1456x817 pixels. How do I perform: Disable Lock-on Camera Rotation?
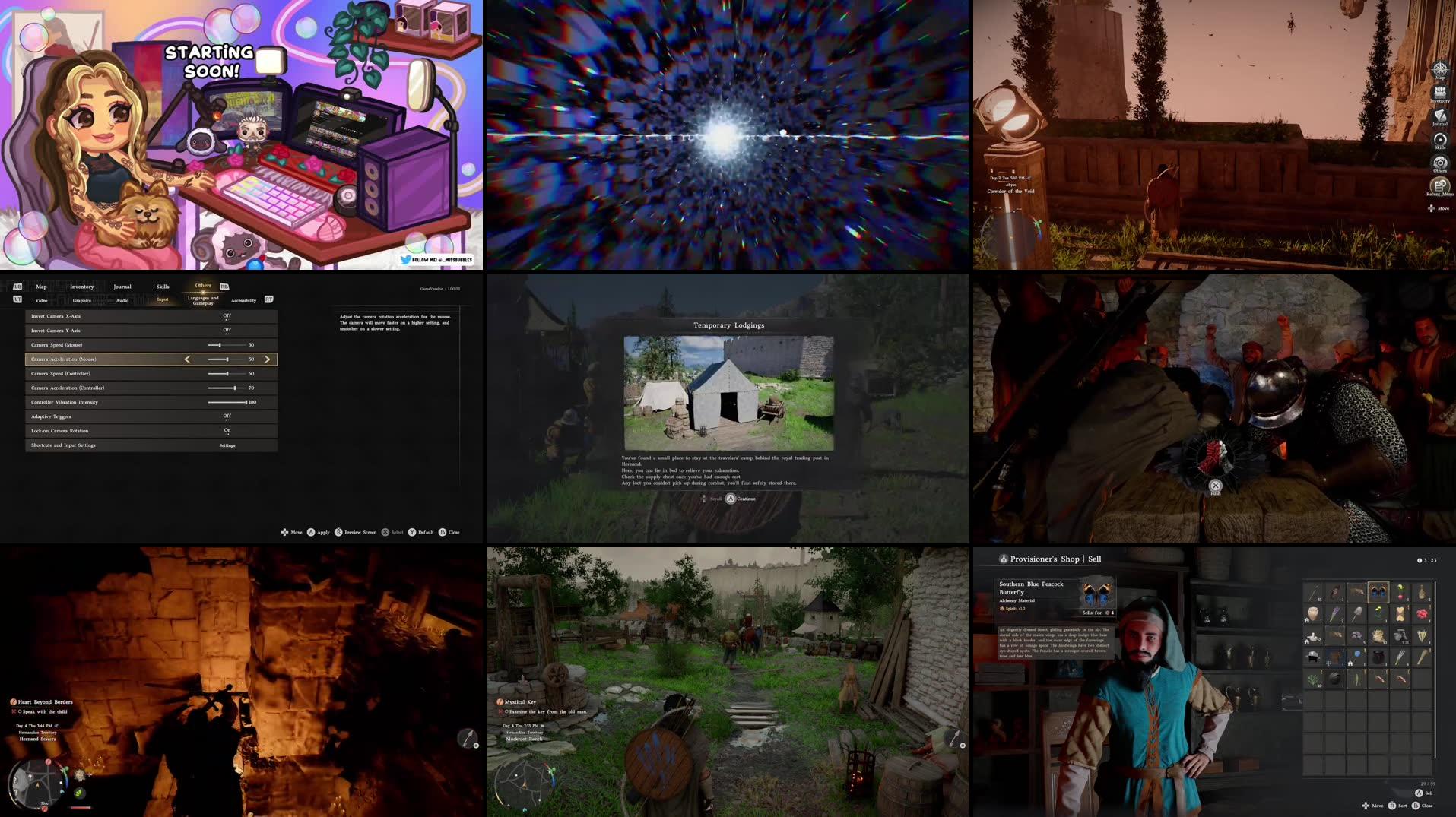tap(227, 430)
